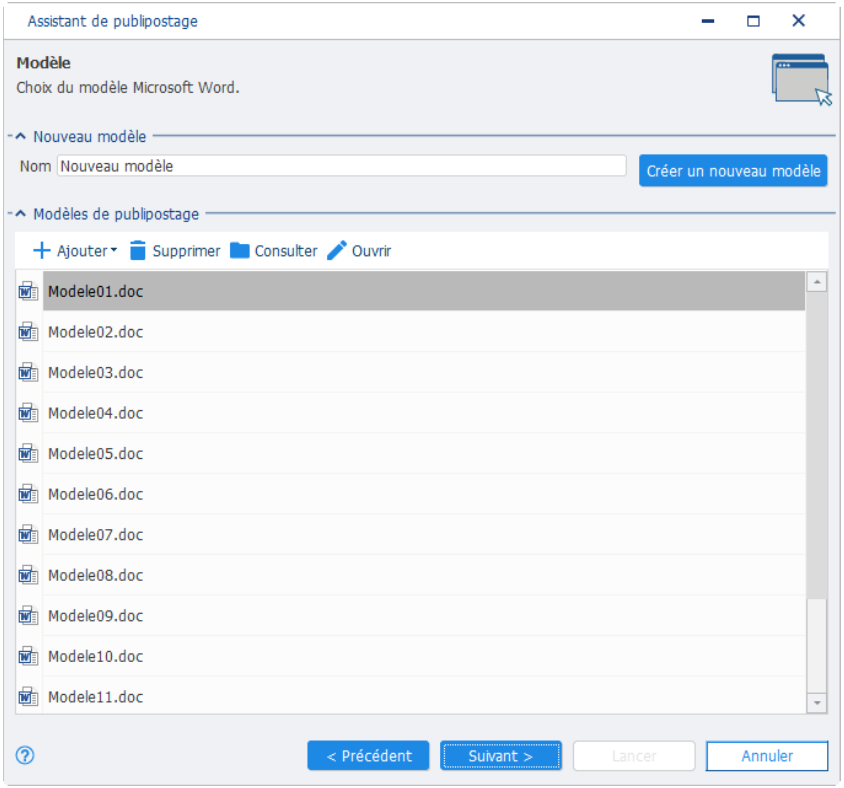Click Word icon next to Modele07.doc
This screenshot has width=844, height=788.
coord(28,534)
